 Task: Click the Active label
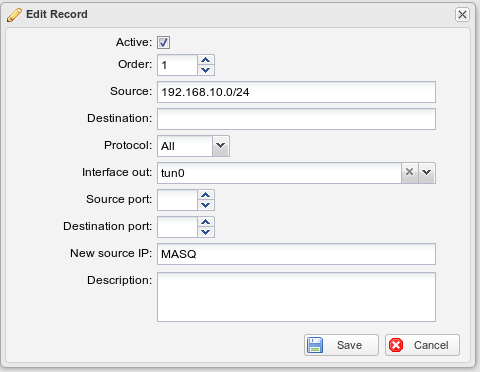(x=134, y=42)
